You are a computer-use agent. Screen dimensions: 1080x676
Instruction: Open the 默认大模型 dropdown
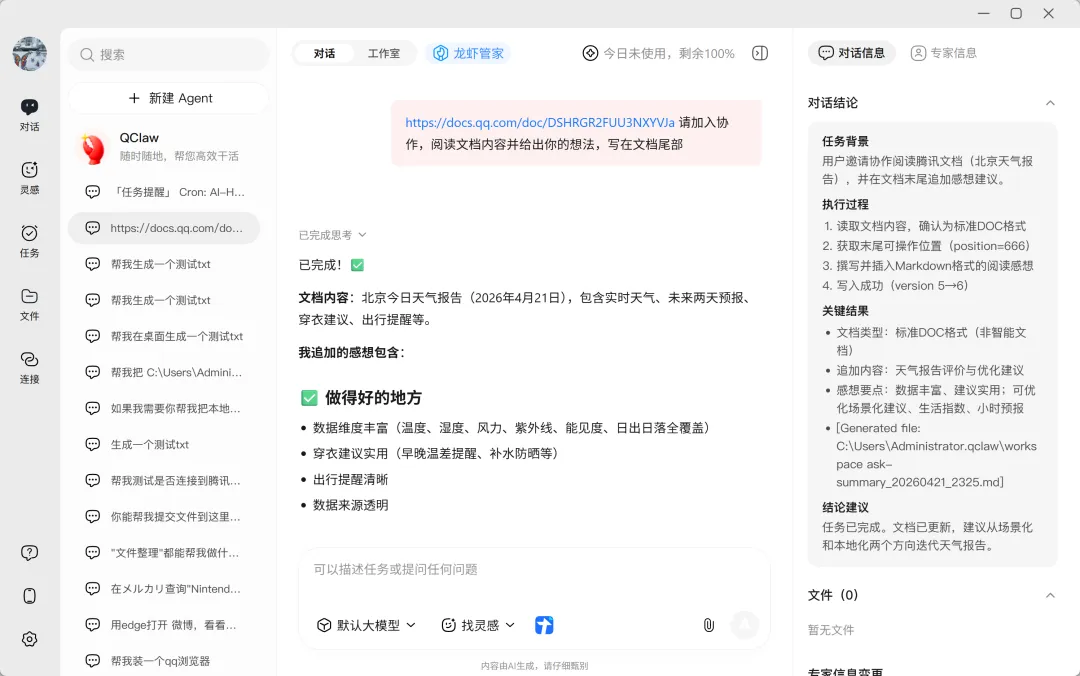[x=365, y=624]
